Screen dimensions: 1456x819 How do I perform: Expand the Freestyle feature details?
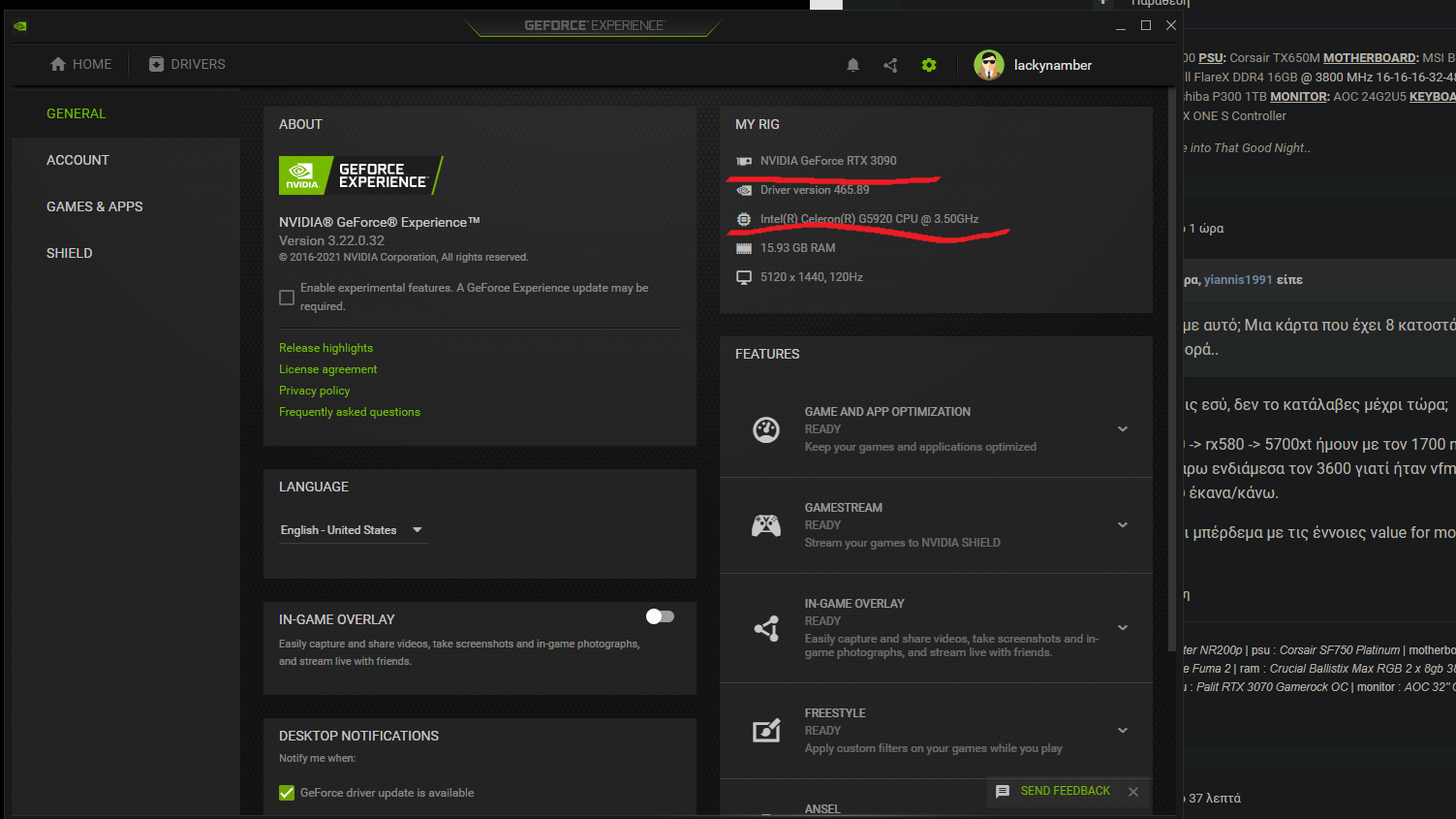point(1123,731)
